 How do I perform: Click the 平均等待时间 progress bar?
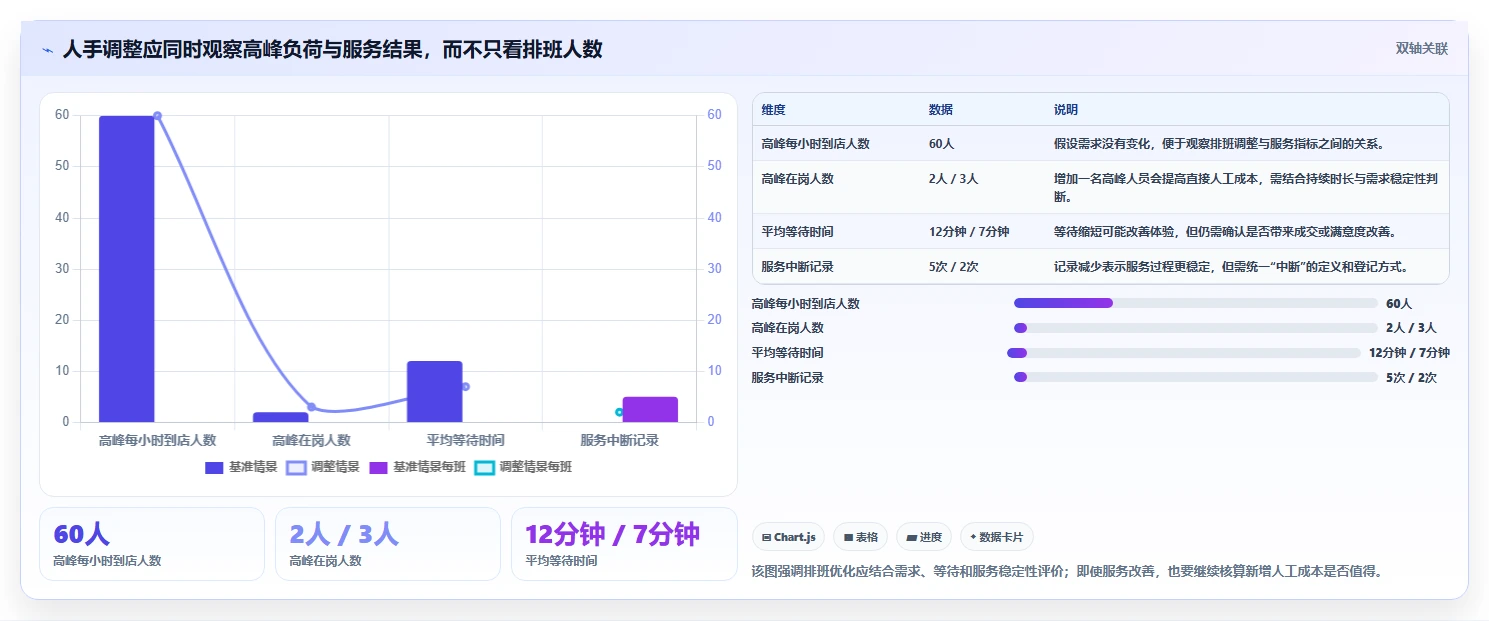pyautogui.click(x=1184, y=353)
